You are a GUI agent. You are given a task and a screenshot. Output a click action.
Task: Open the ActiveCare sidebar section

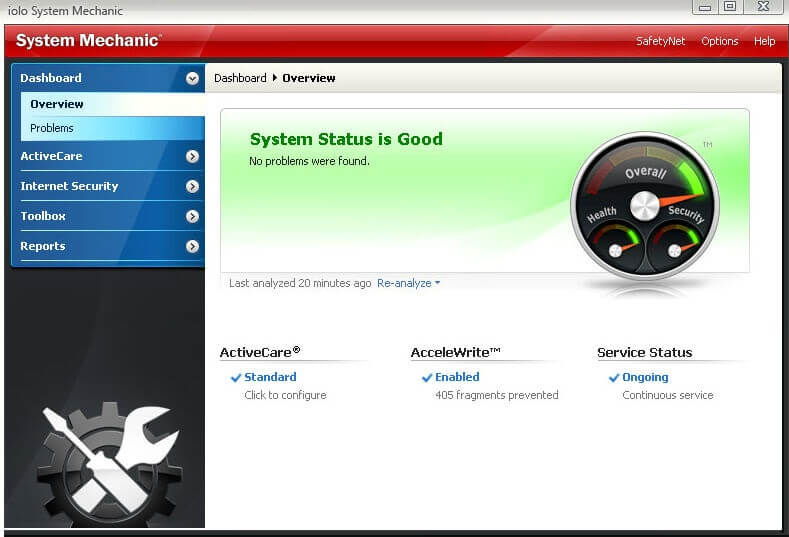pyautogui.click(x=108, y=156)
